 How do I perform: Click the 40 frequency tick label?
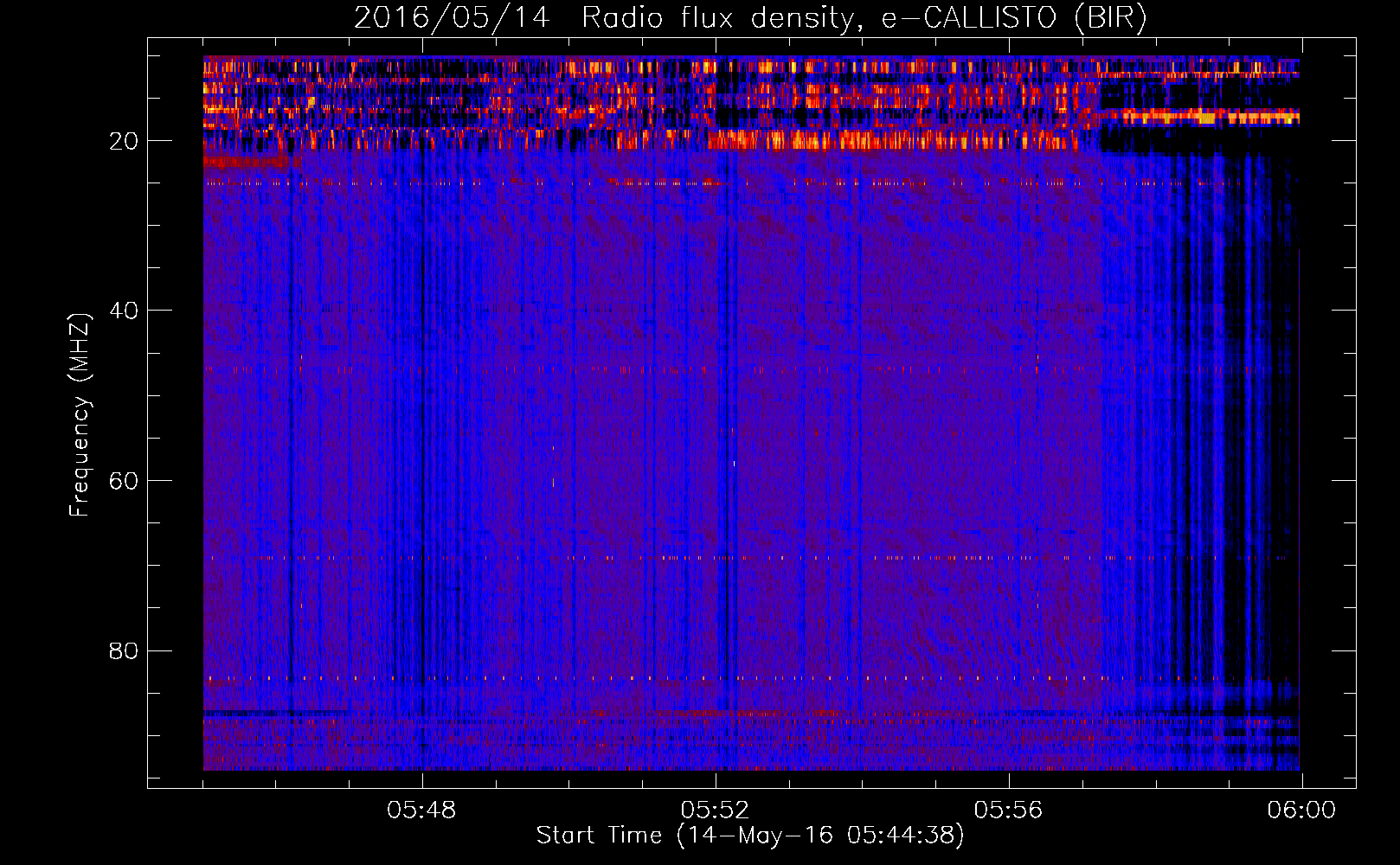coord(124,311)
